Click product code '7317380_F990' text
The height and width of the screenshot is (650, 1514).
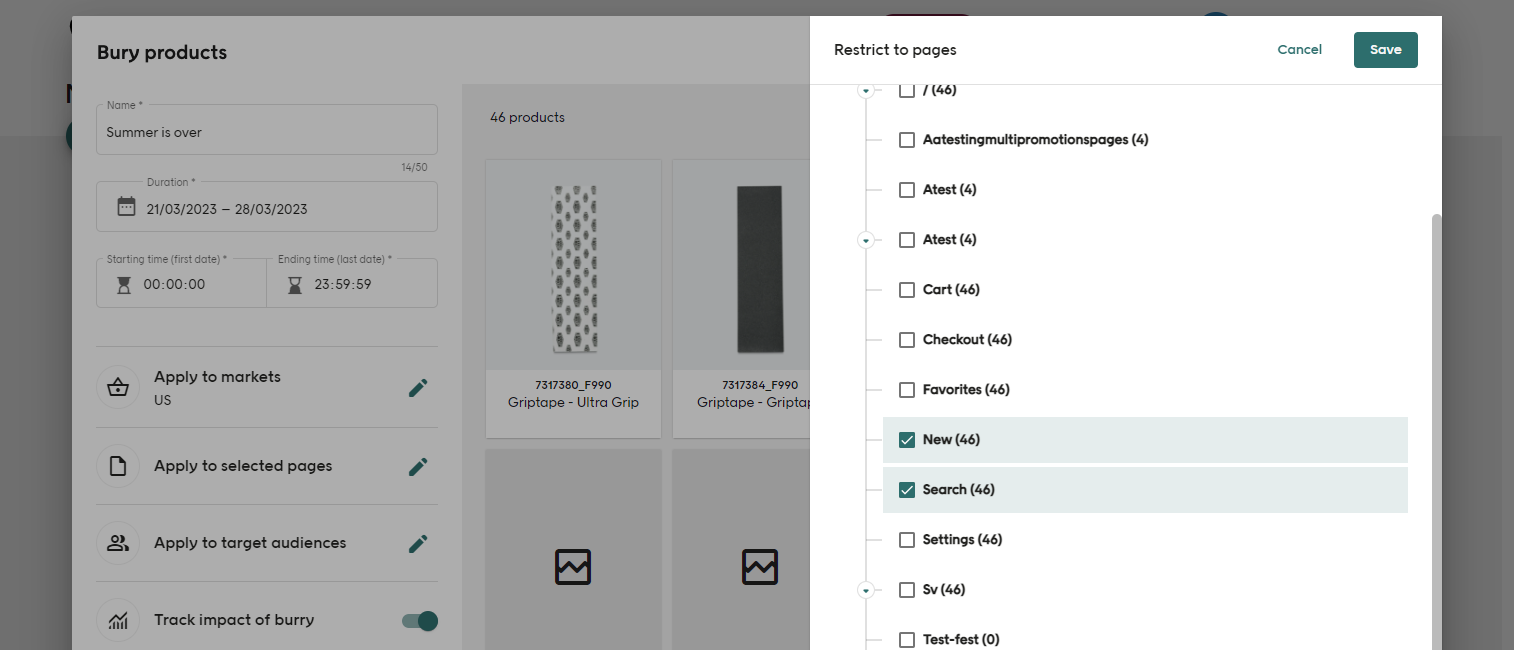click(x=573, y=385)
